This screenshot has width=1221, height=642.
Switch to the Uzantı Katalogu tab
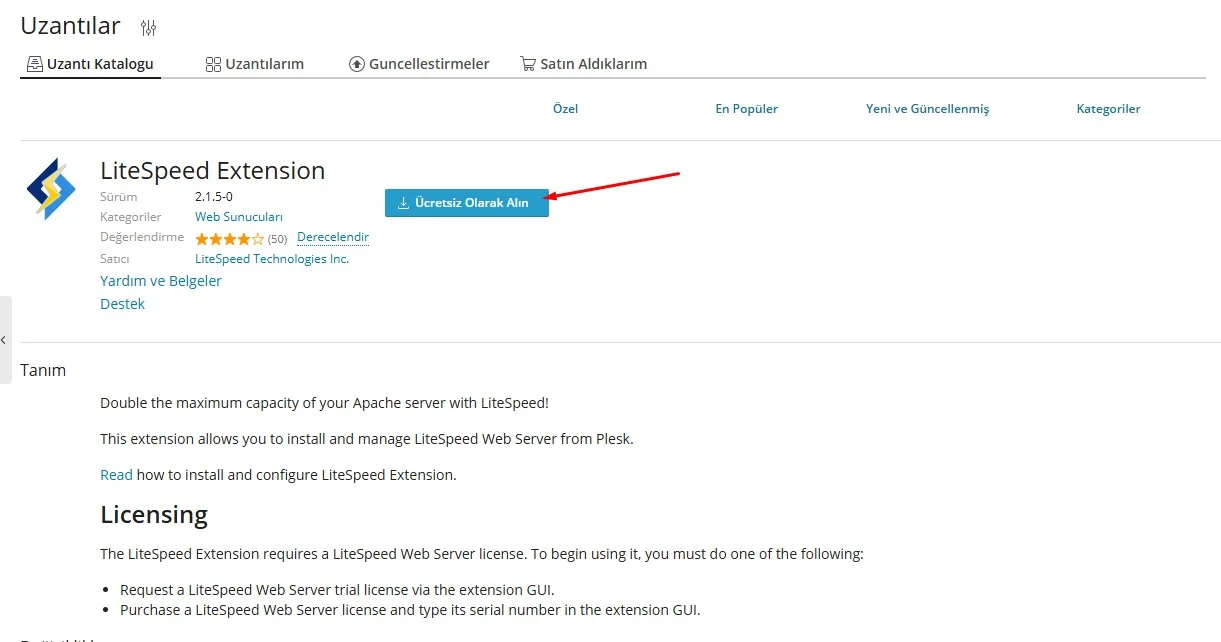[90, 64]
